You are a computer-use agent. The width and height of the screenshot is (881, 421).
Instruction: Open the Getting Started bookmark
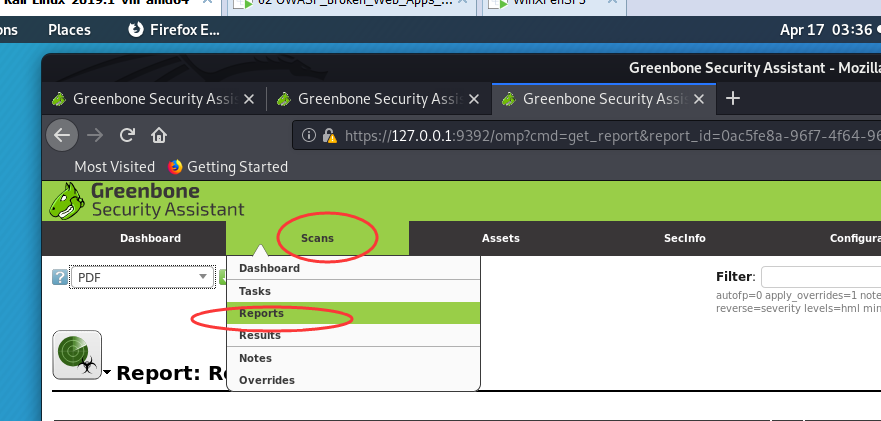(228, 167)
